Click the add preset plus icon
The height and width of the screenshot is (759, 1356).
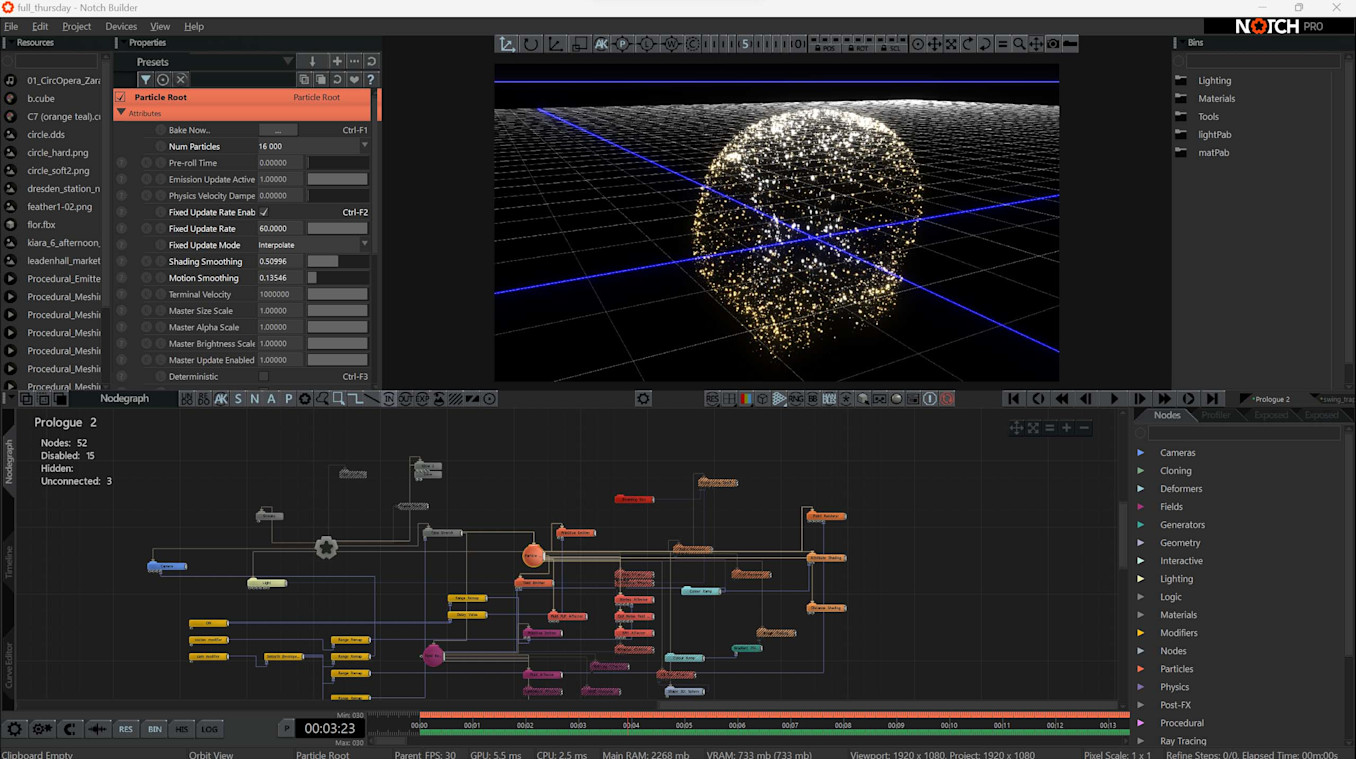tap(337, 62)
